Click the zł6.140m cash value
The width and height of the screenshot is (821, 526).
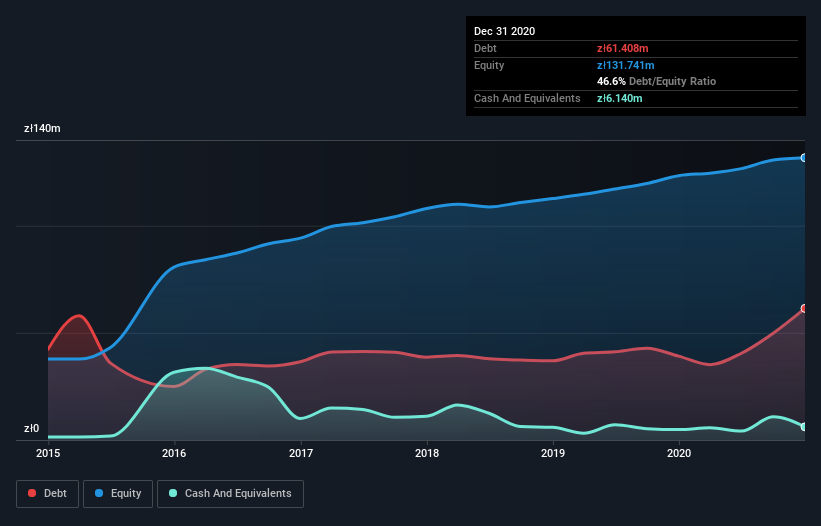(x=619, y=98)
